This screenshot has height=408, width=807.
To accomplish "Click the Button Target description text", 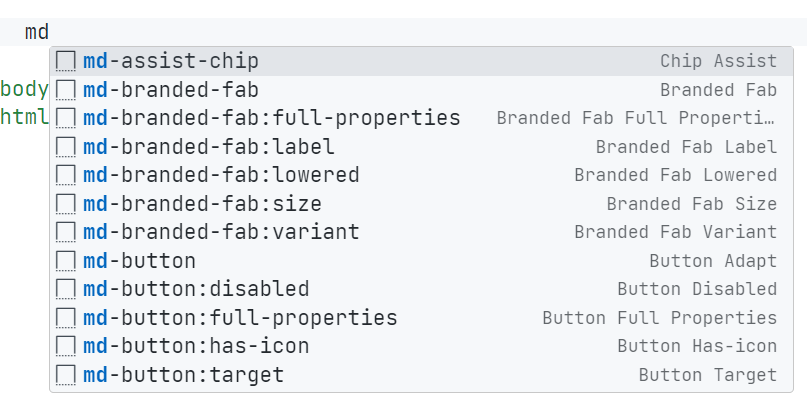I will [x=707, y=375].
